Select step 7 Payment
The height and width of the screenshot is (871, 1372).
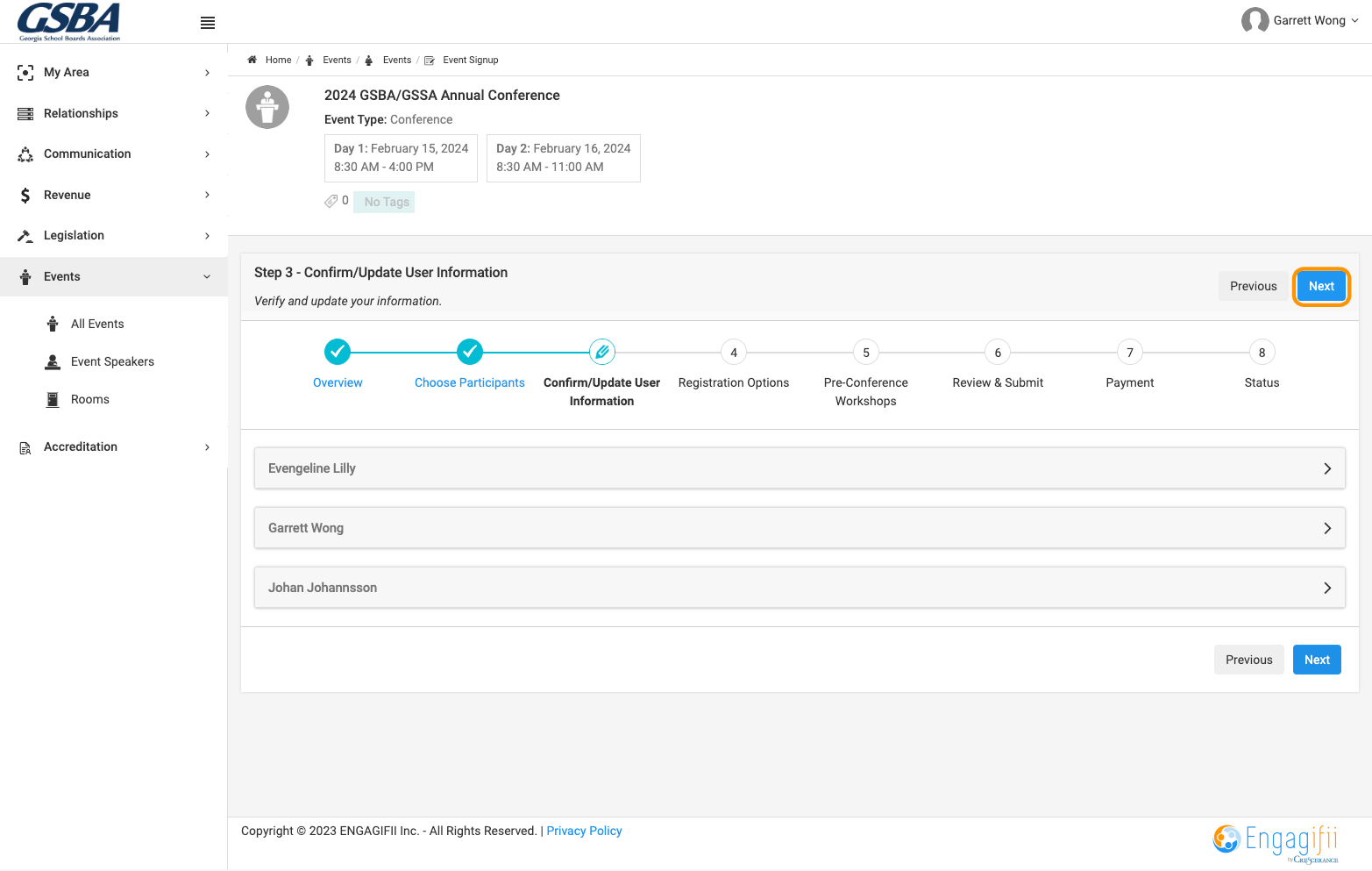coord(1130,353)
